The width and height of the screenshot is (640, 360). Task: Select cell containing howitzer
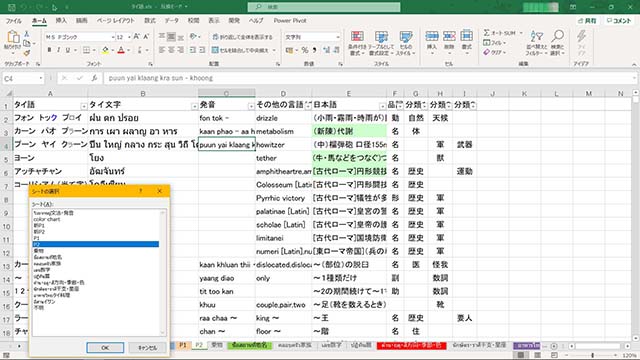coord(283,144)
